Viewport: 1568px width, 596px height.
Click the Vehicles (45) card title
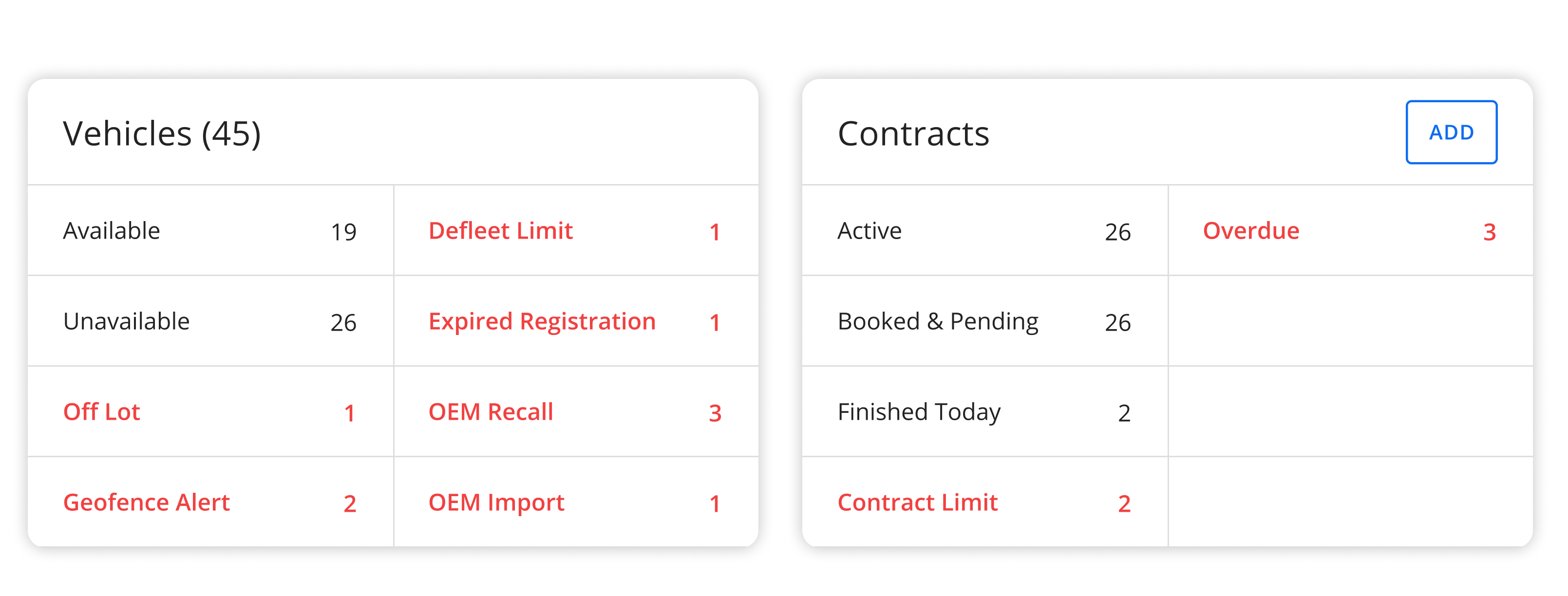[162, 133]
